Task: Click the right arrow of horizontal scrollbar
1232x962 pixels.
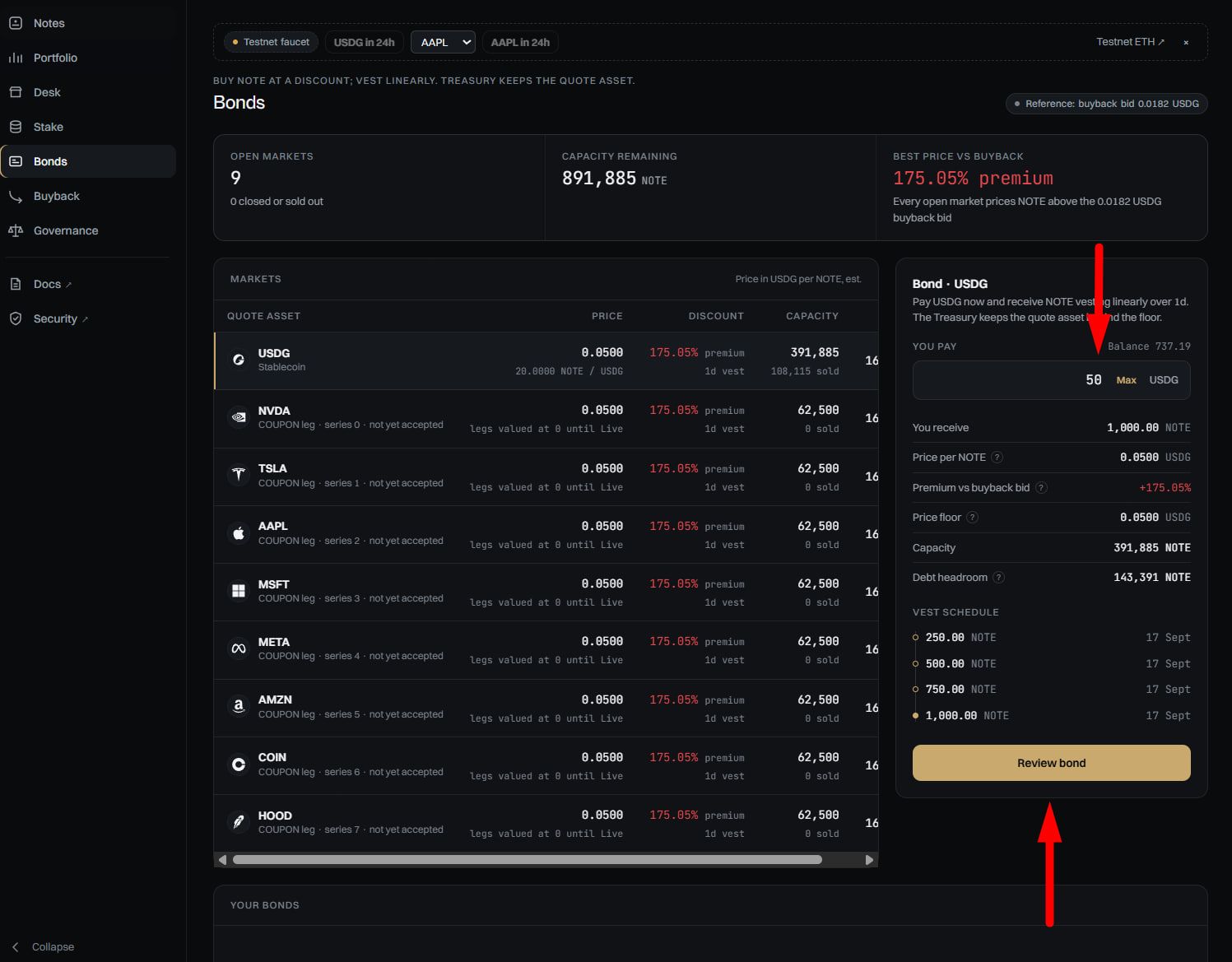Action: 869,860
